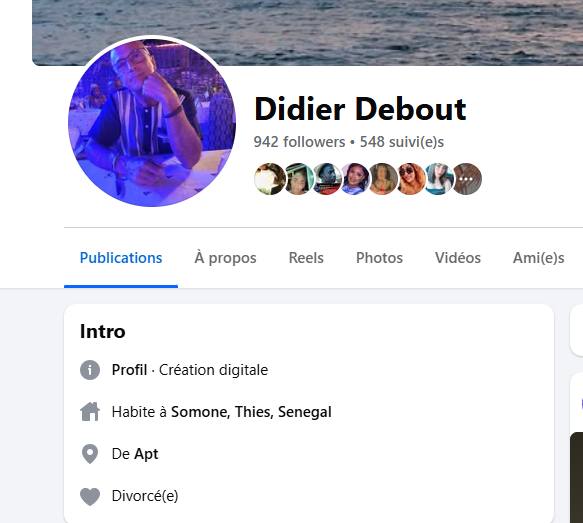Viewport: 583px width, 523px height.
Task: Open the Apt hometown link
Action: [146, 454]
